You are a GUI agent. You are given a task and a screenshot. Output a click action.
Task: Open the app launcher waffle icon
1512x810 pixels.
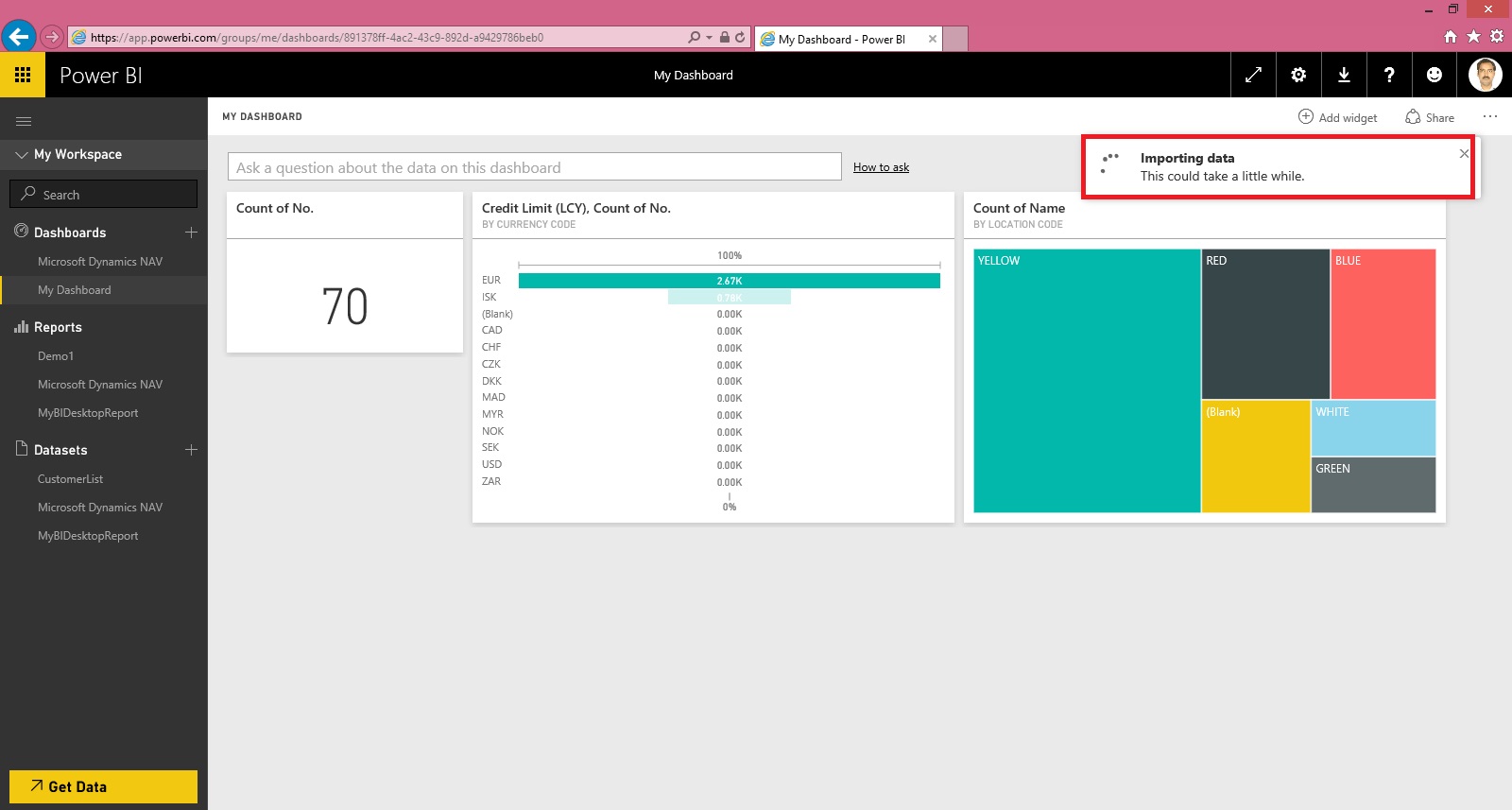[23, 75]
